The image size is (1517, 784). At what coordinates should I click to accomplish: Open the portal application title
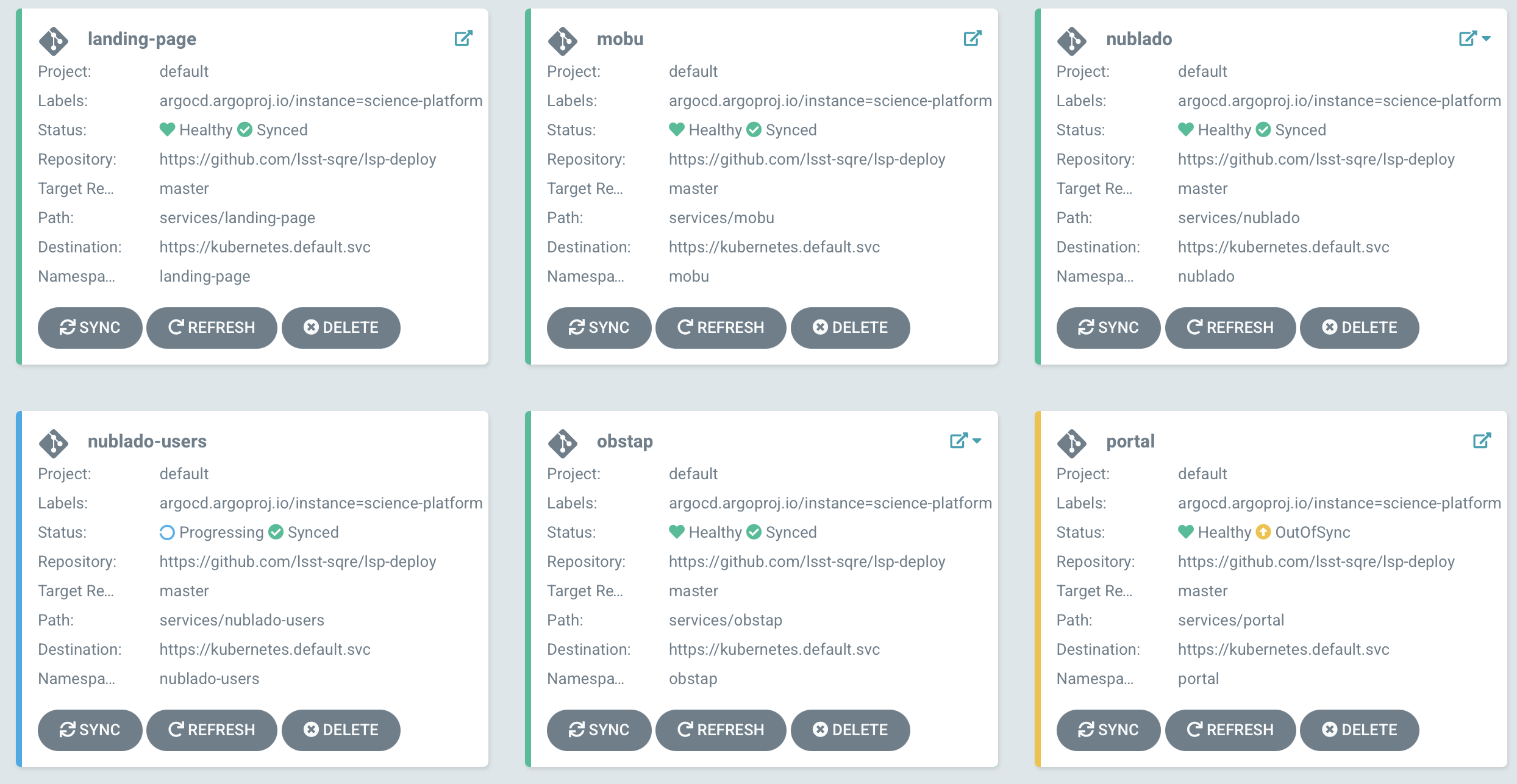coord(1130,441)
